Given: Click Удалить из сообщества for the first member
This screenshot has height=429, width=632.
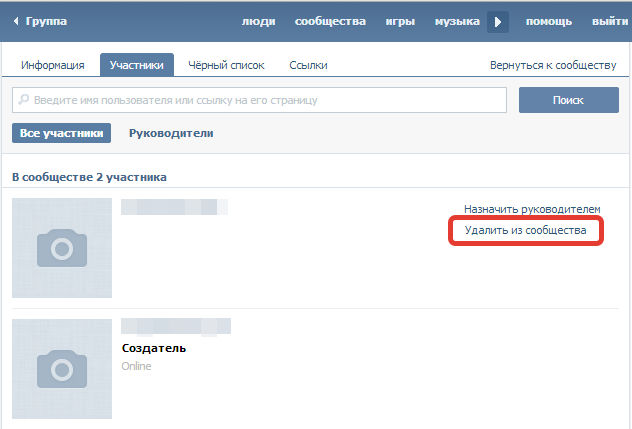Looking at the screenshot, I should tap(525, 230).
